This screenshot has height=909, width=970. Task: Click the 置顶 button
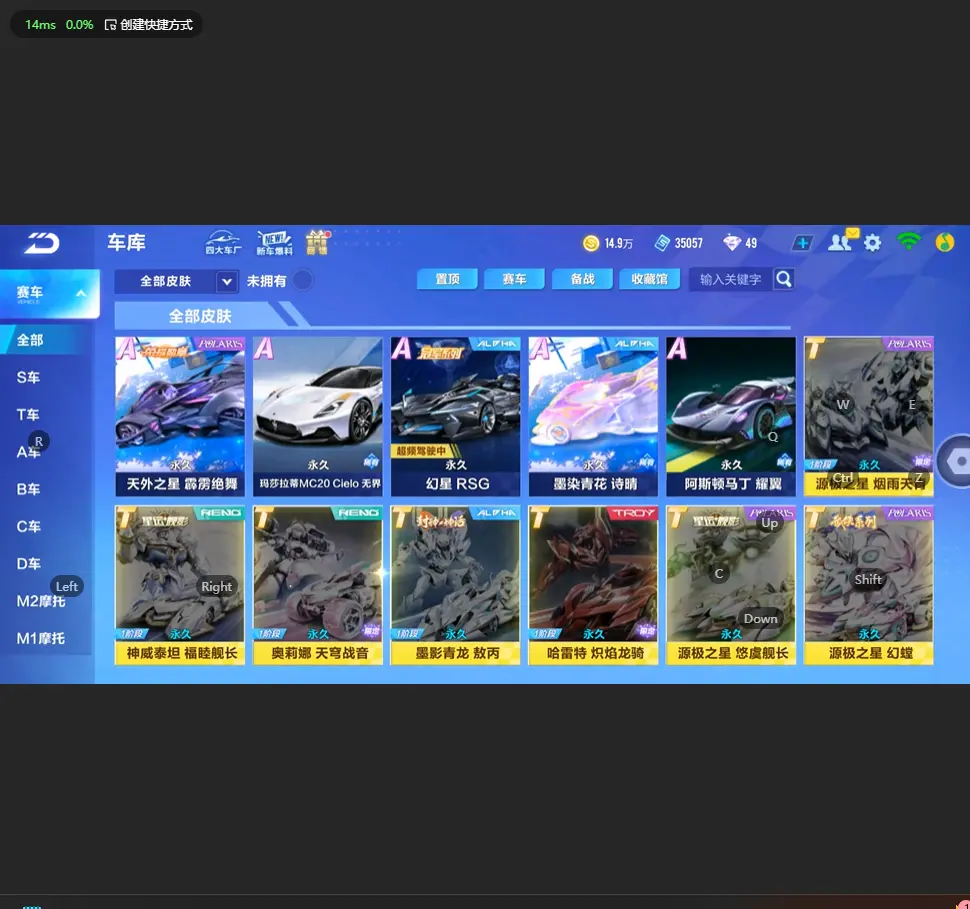pos(447,279)
